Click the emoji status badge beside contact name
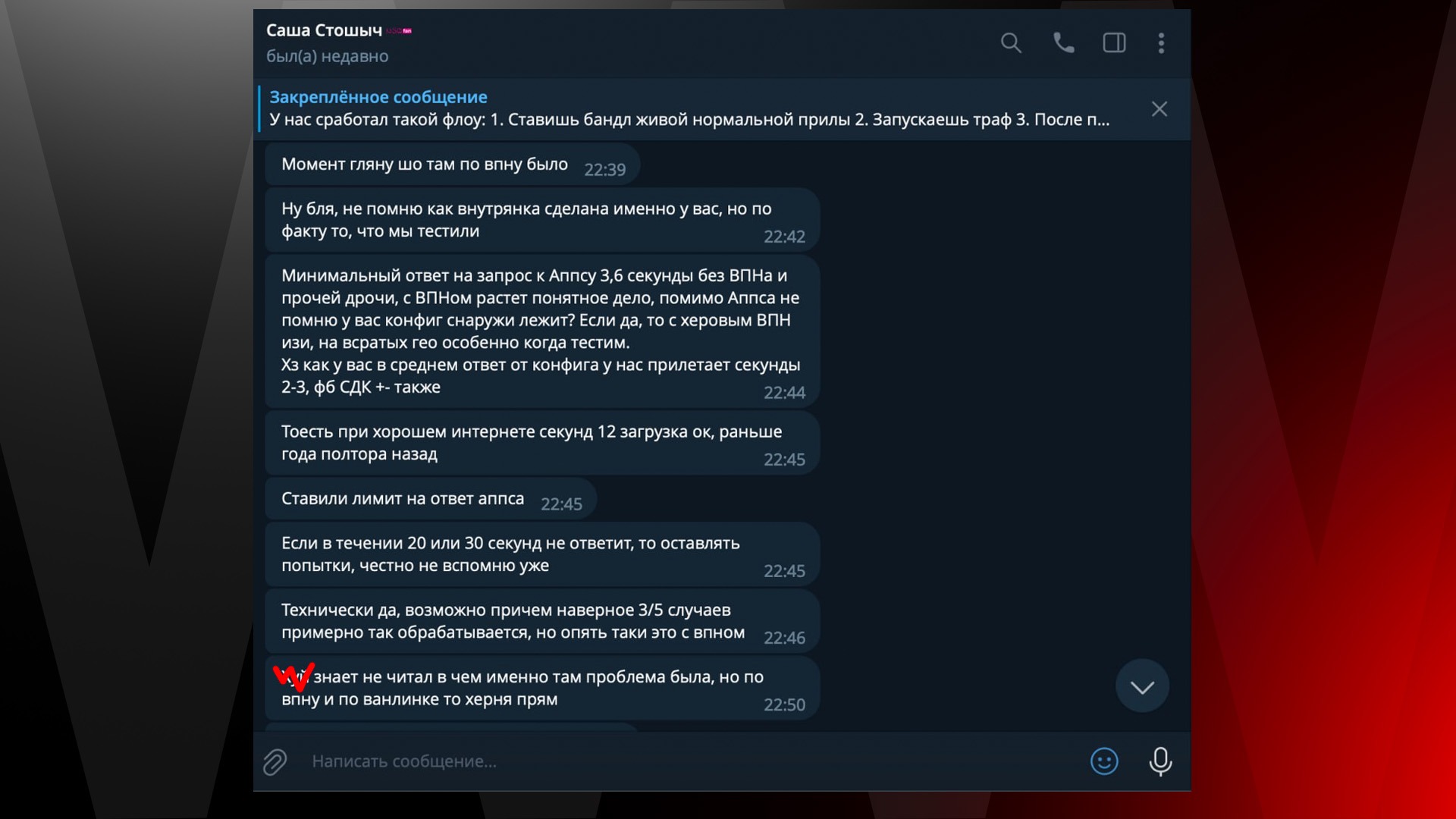The height and width of the screenshot is (819, 1456). point(399,31)
